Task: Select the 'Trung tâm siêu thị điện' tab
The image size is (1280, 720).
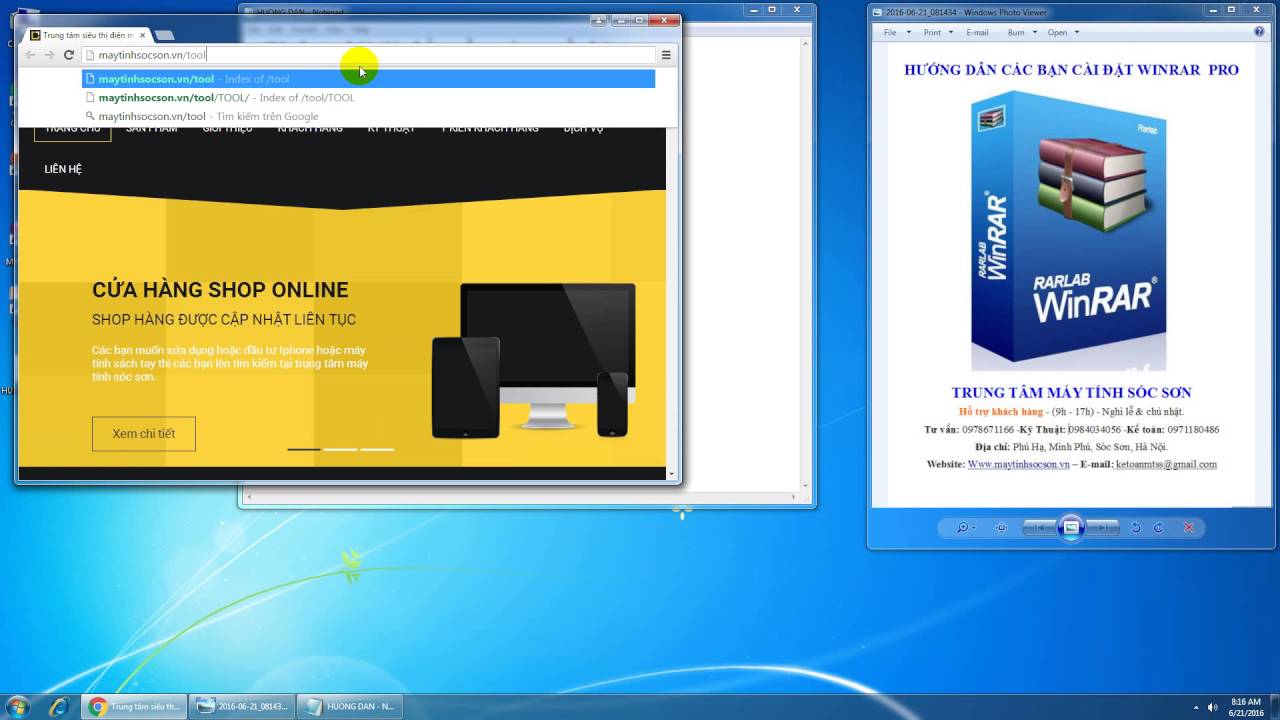Action: point(88,35)
